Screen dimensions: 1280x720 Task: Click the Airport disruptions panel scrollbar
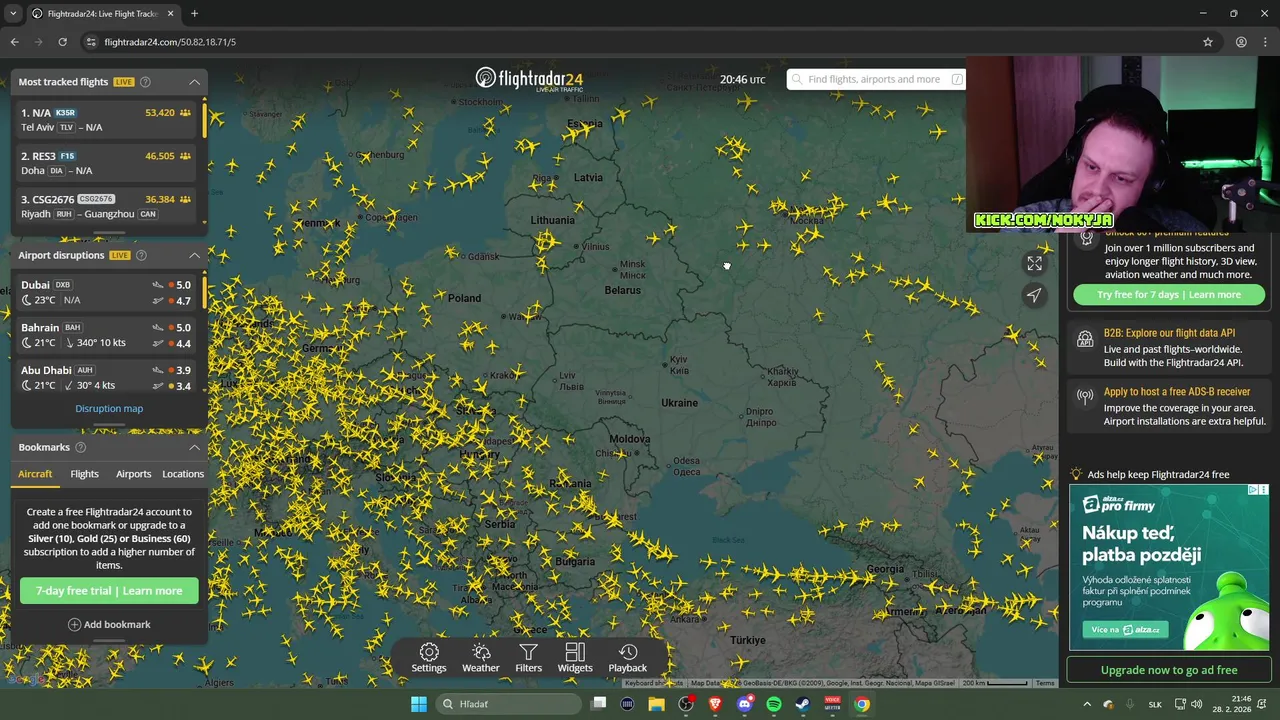tap(205, 291)
